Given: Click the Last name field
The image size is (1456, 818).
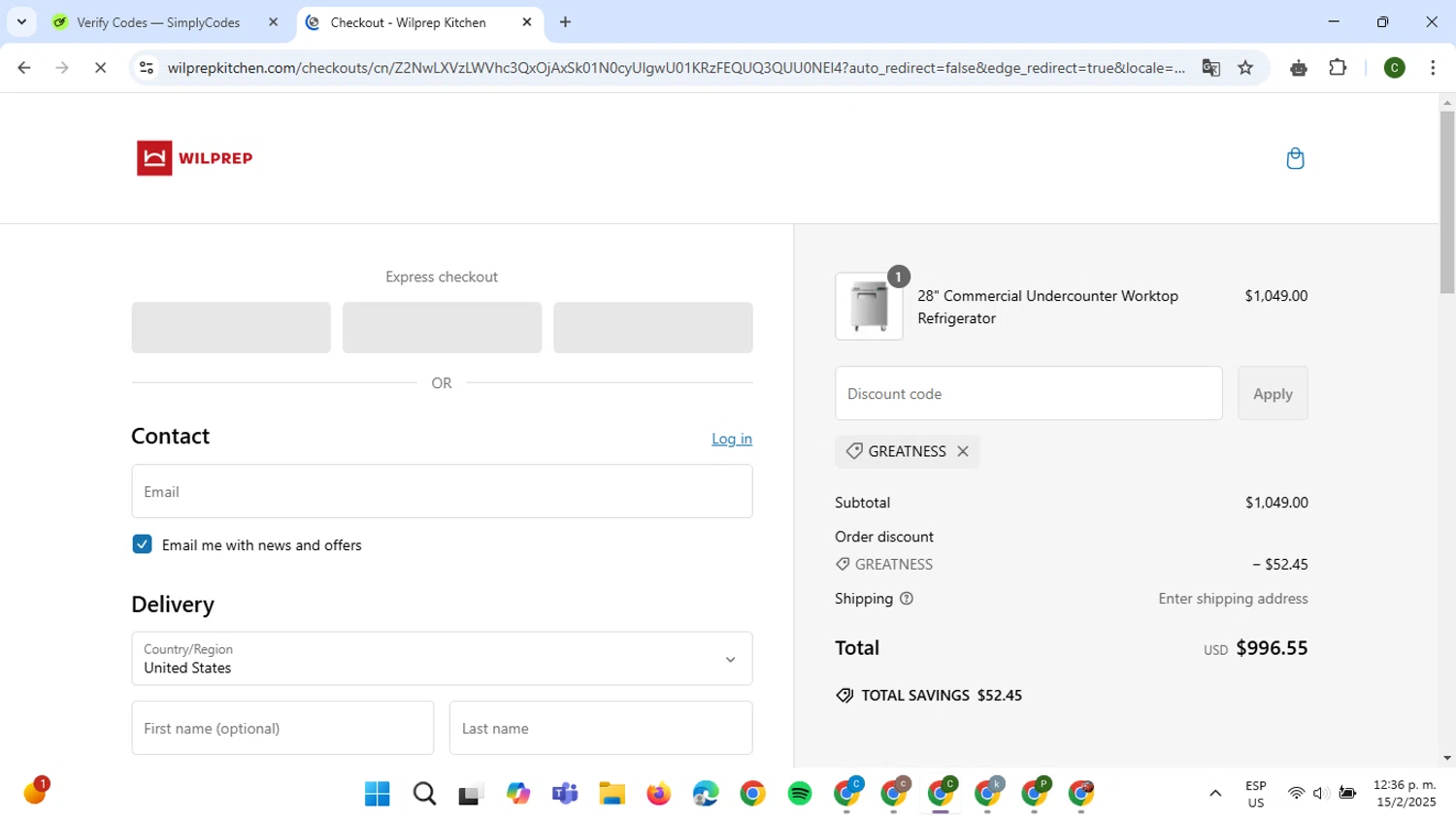Looking at the screenshot, I should coord(601,728).
